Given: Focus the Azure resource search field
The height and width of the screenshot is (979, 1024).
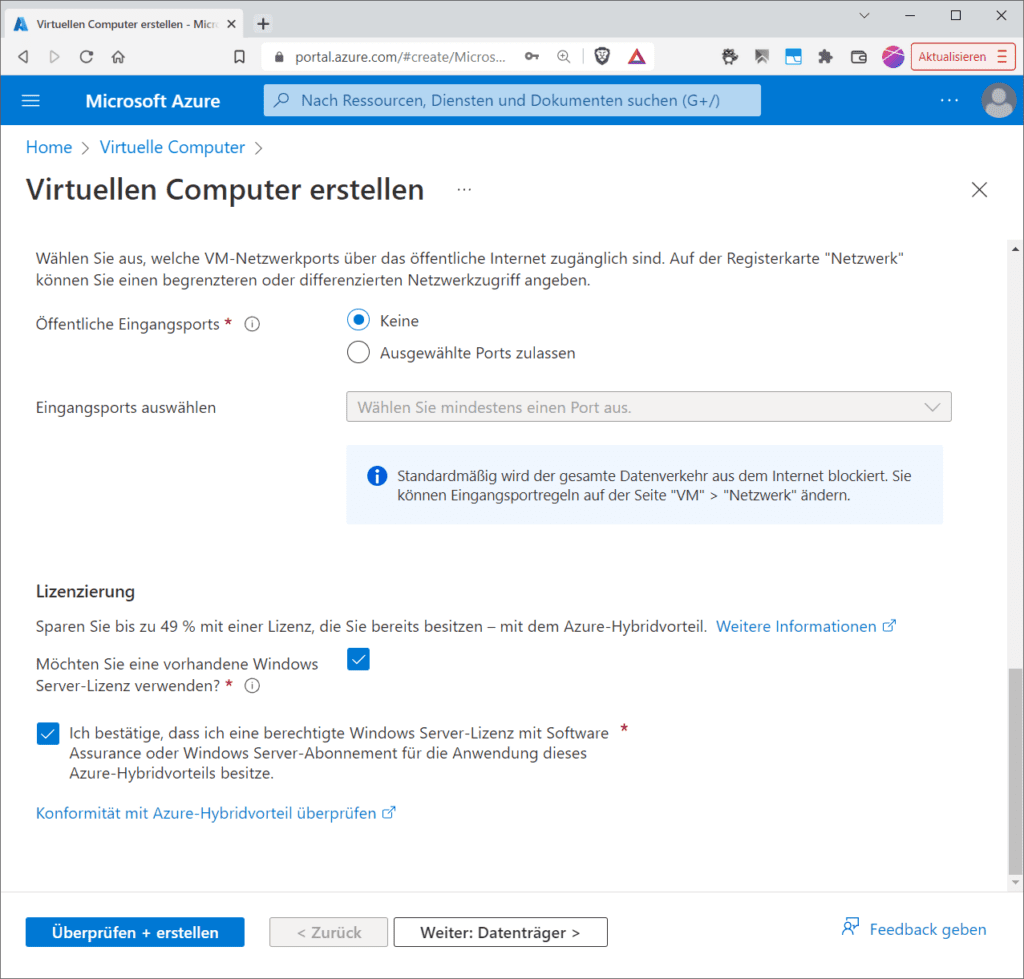Looking at the screenshot, I should (512, 101).
